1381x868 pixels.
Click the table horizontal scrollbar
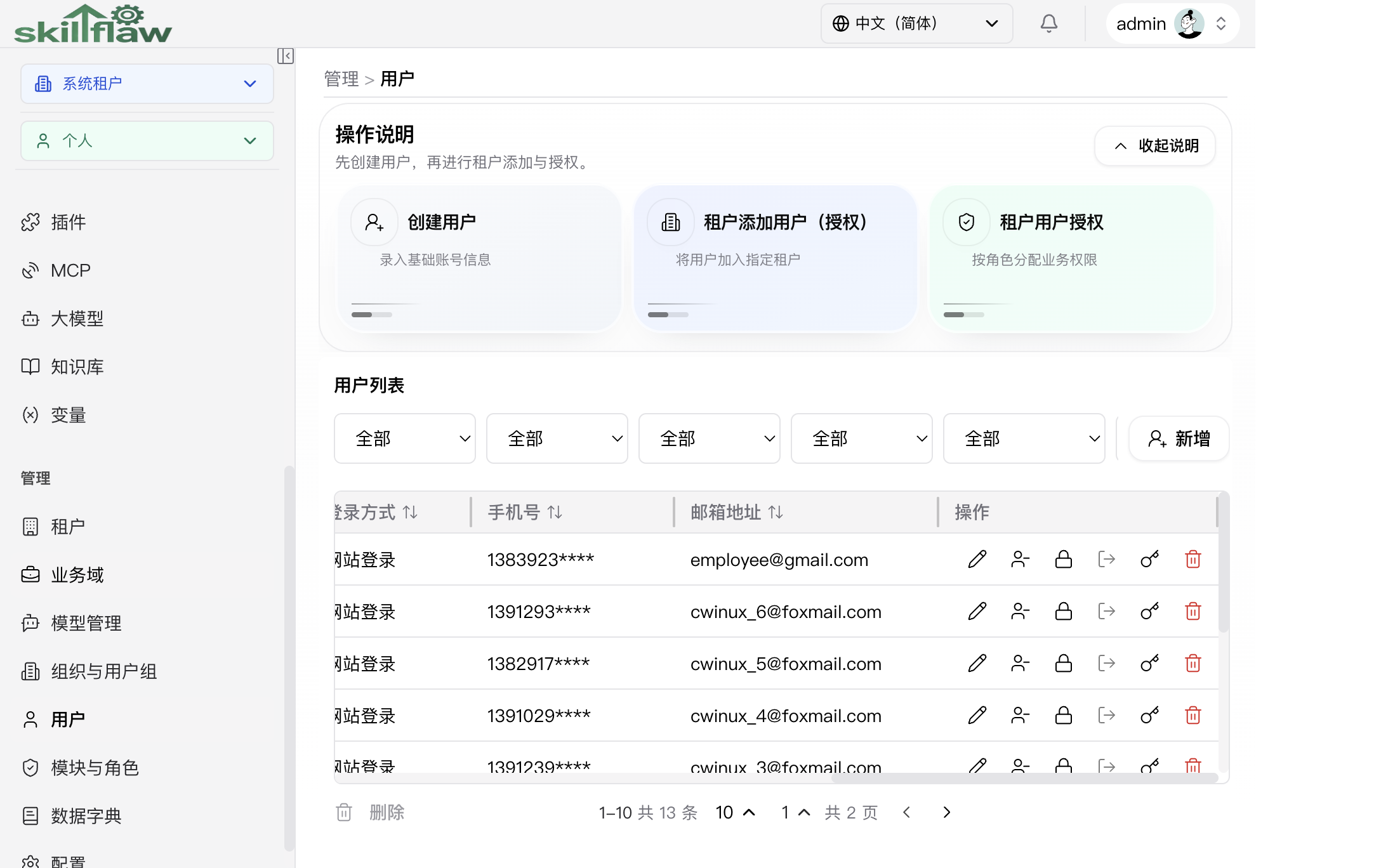[1024, 777]
